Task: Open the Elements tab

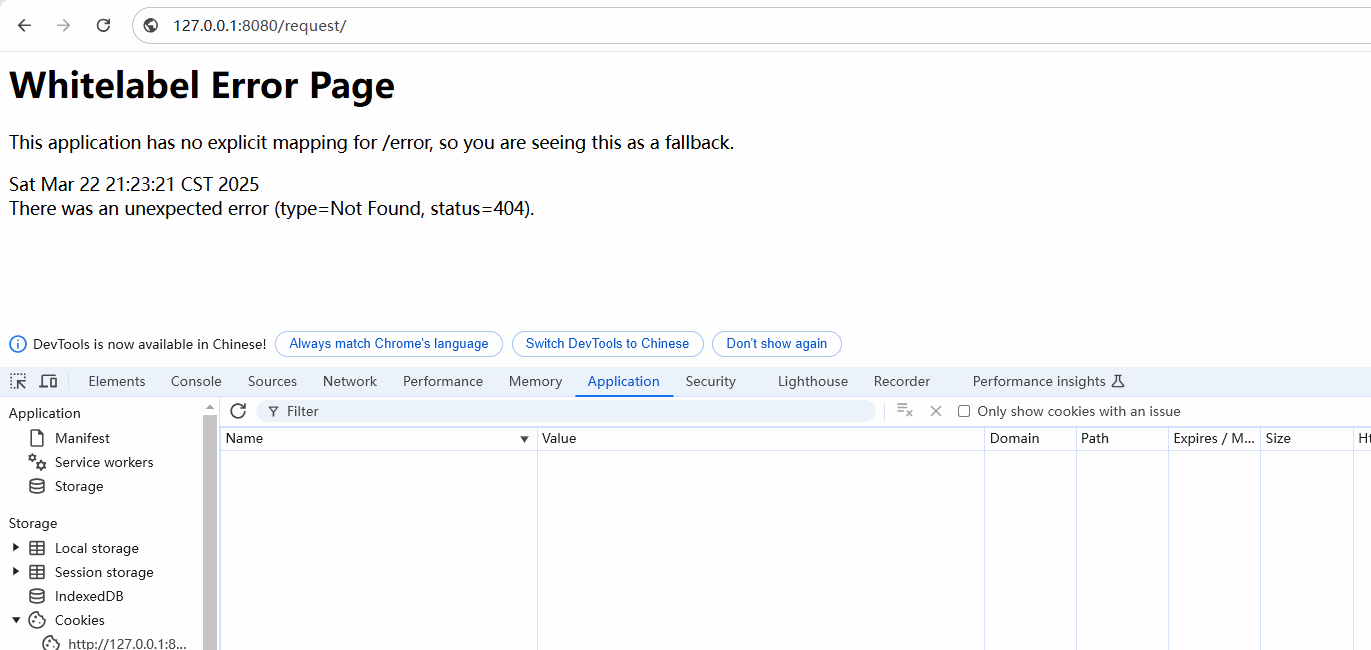Action: [117, 381]
